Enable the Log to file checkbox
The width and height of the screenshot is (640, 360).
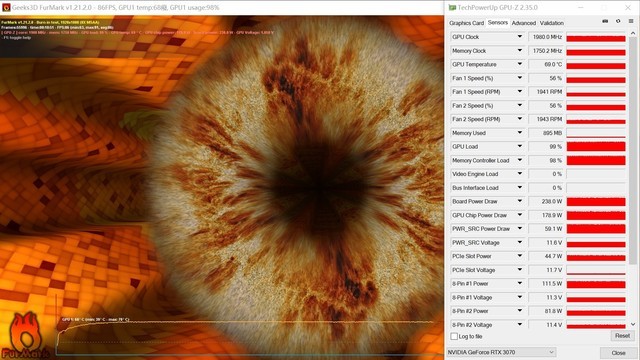[x=454, y=336]
